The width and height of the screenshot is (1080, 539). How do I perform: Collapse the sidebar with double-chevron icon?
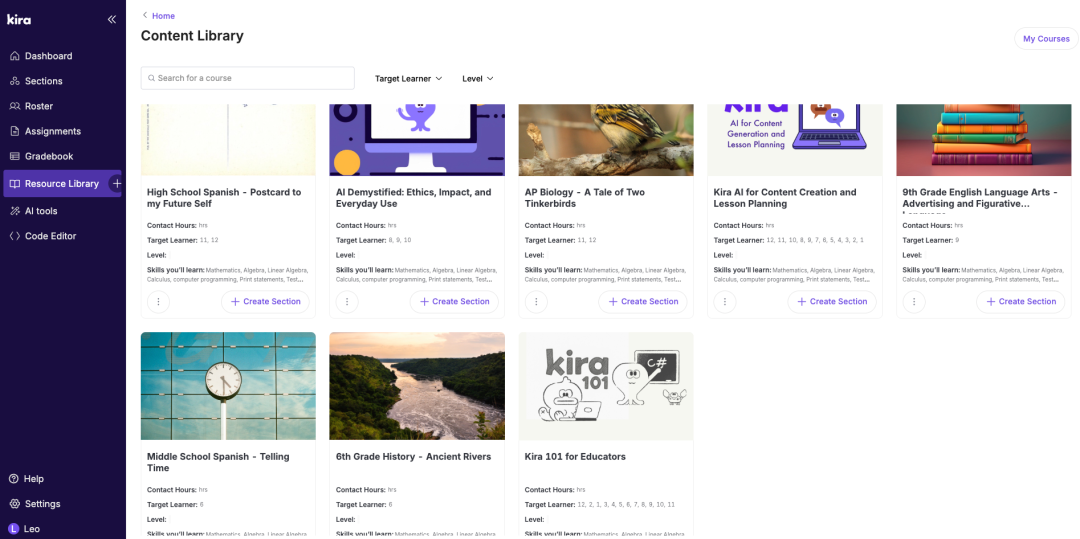(112, 19)
